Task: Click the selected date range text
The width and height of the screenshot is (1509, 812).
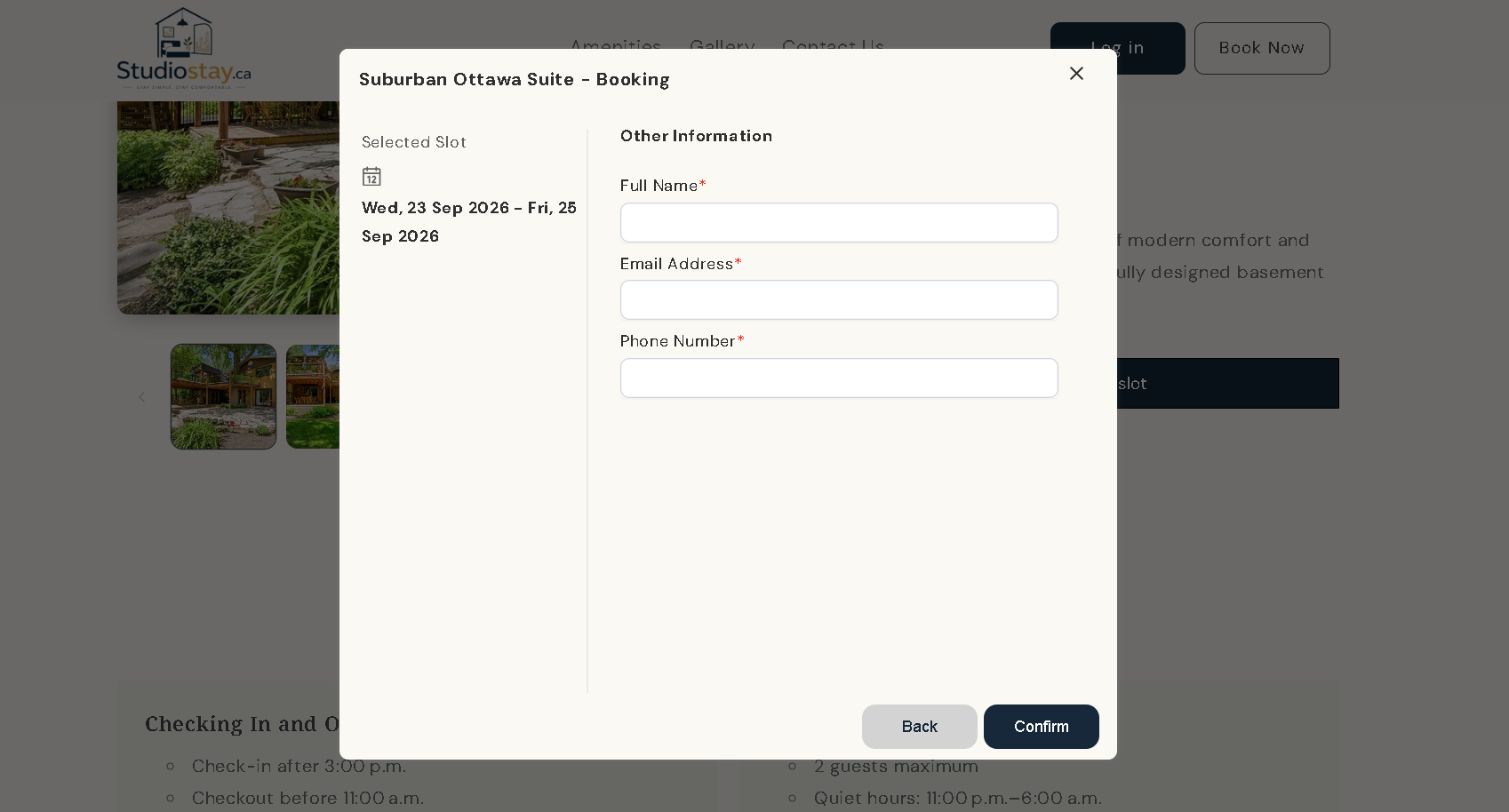Action: tap(469, 222)
